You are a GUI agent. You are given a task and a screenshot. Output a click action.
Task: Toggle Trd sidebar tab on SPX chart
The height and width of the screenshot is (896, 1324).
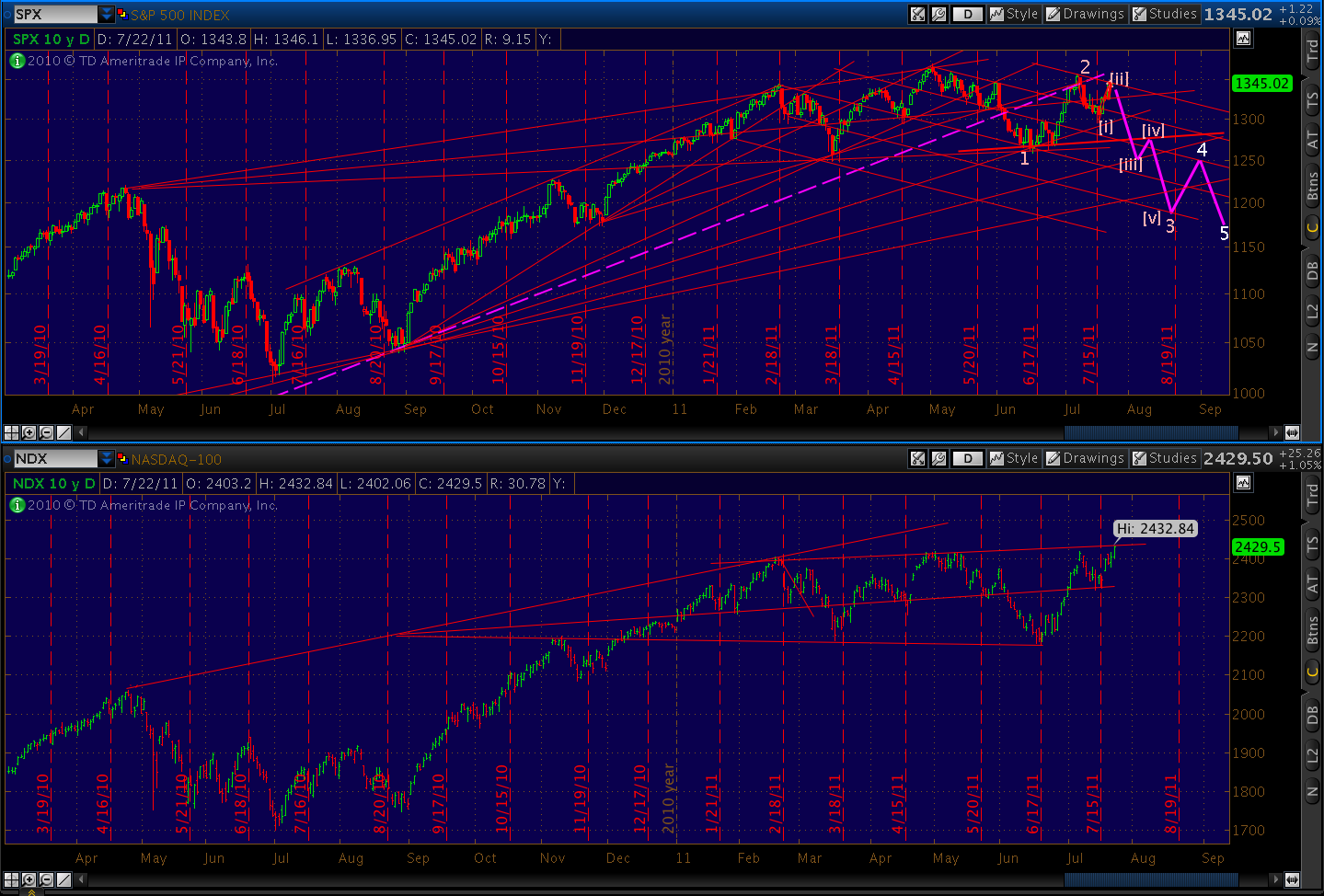[1313, 51]
